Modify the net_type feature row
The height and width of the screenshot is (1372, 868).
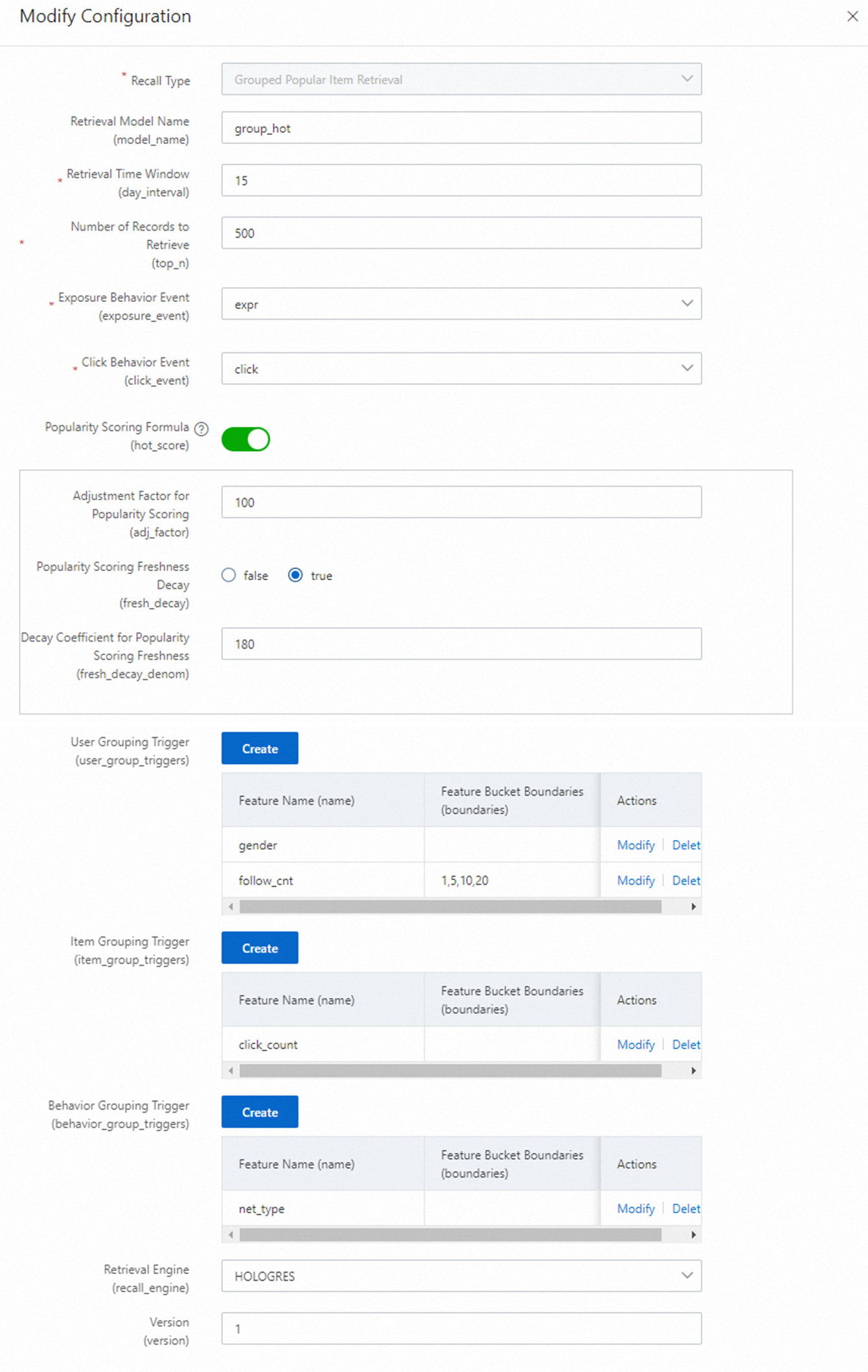[x=635, y=1209]
